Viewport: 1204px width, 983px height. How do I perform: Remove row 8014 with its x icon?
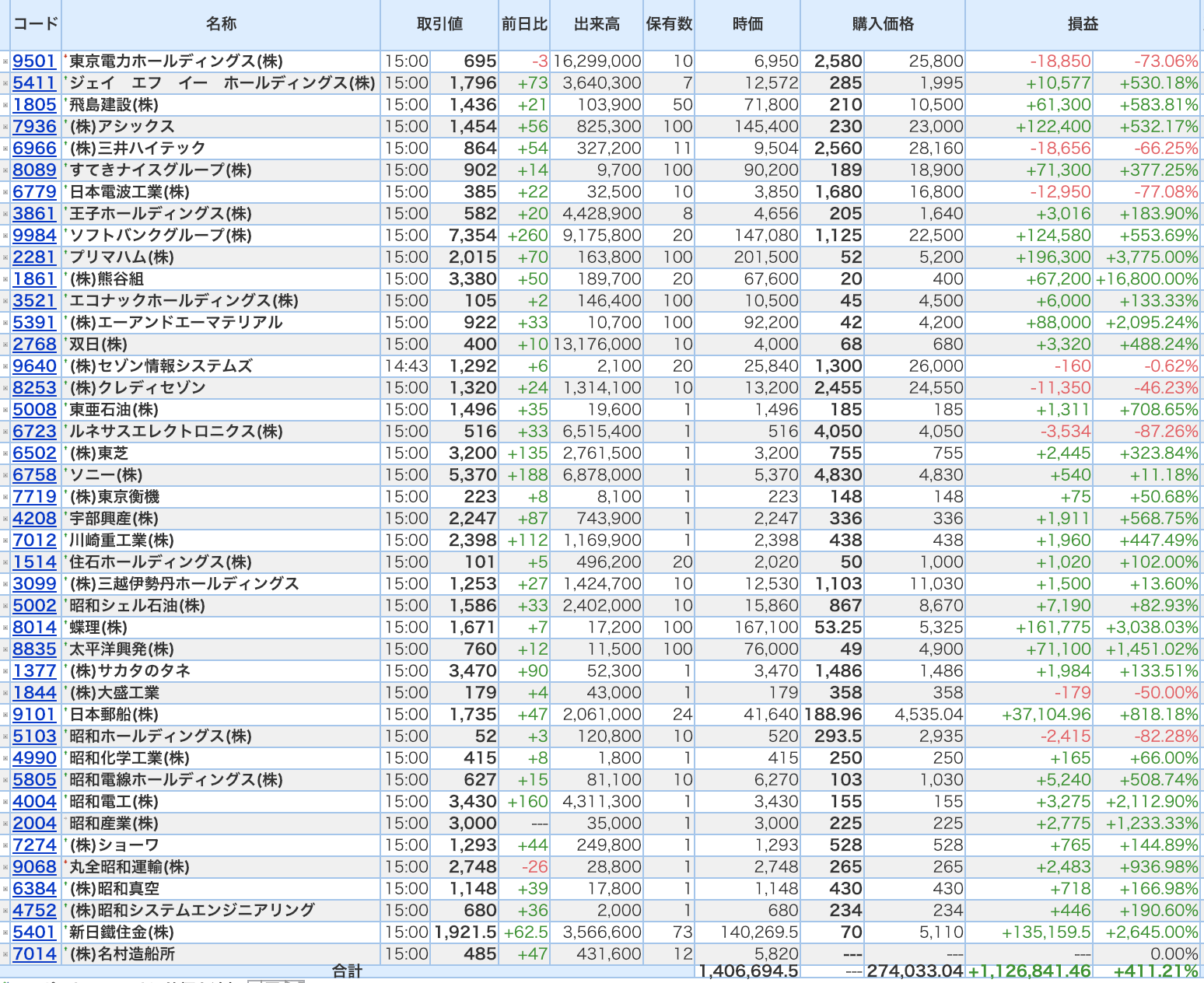coord(5,628)
